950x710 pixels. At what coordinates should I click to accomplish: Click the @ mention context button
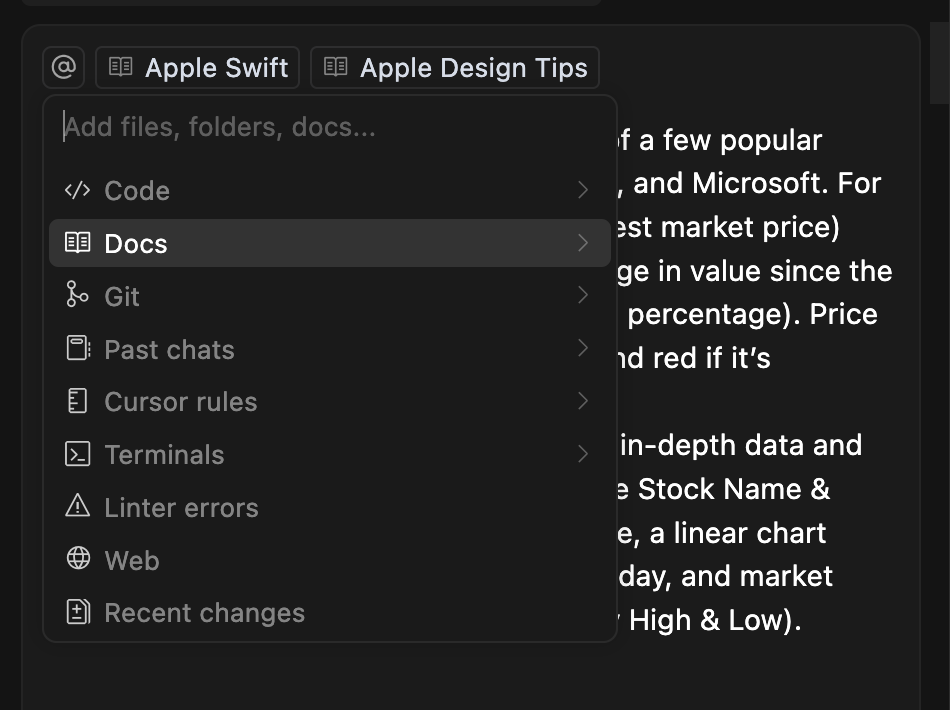click(63, 68)
